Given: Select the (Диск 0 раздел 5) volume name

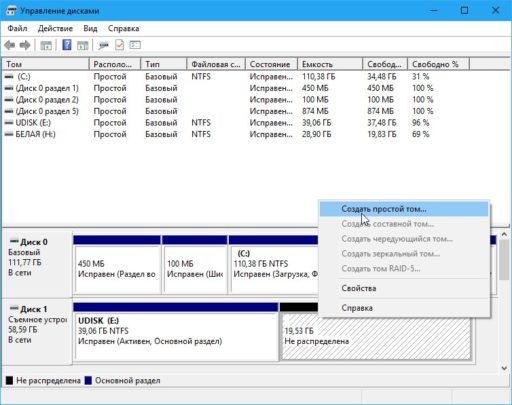Looking at the screenshot, I should pos(47,111).
